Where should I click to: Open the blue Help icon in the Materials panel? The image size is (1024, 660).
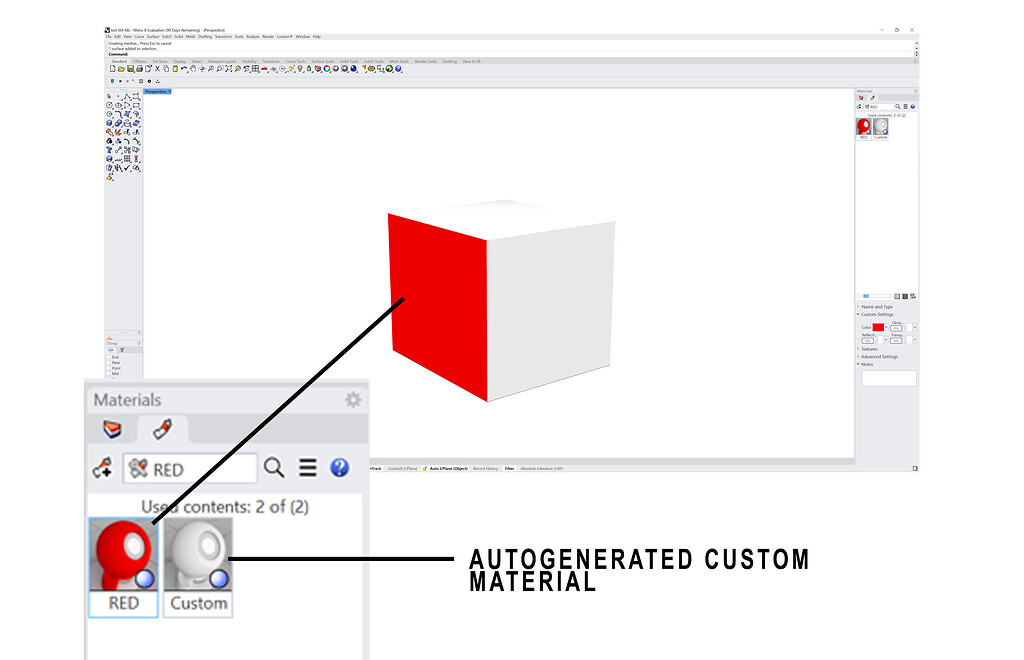pyautogui.click(x=340, y=467)
